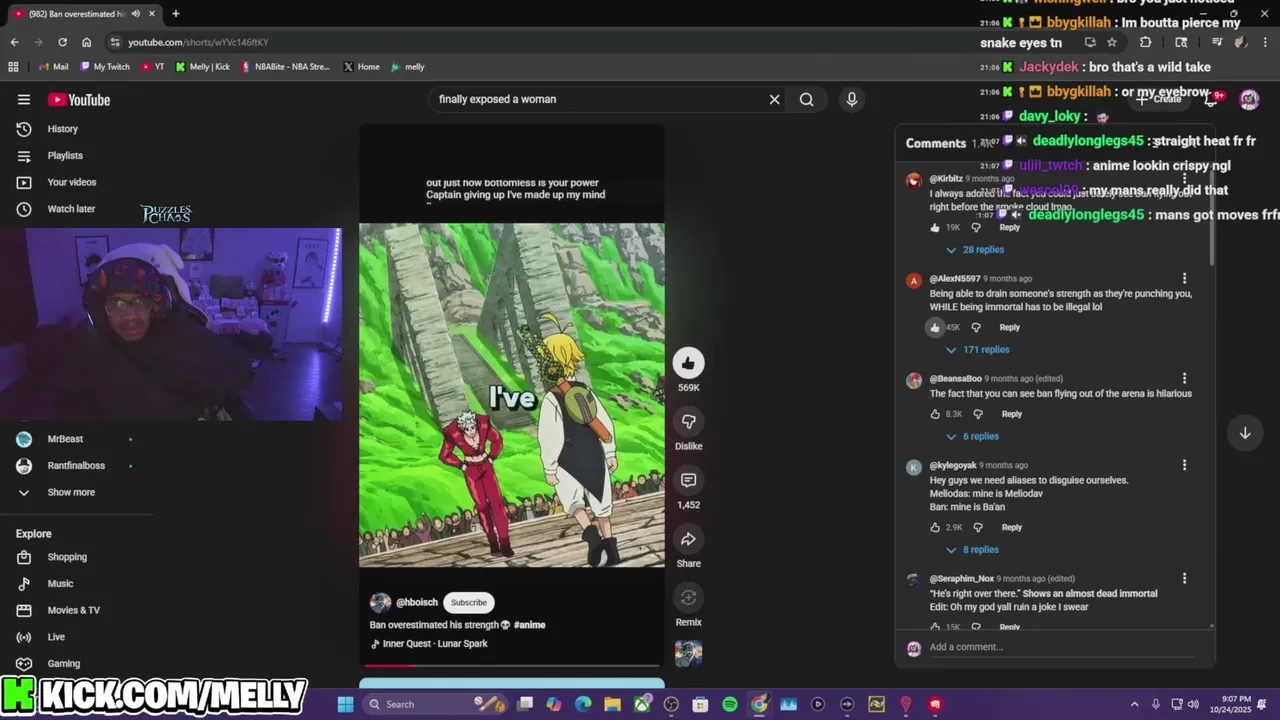Open the Melly | Kick bookmark
Image resolution: width=1280 pixels, height=720 pixels.
tap(202, 67)
